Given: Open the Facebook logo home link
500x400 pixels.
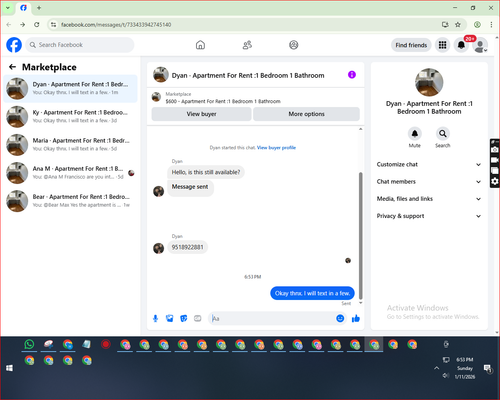Looking at the screenshot, I should 14,45.
